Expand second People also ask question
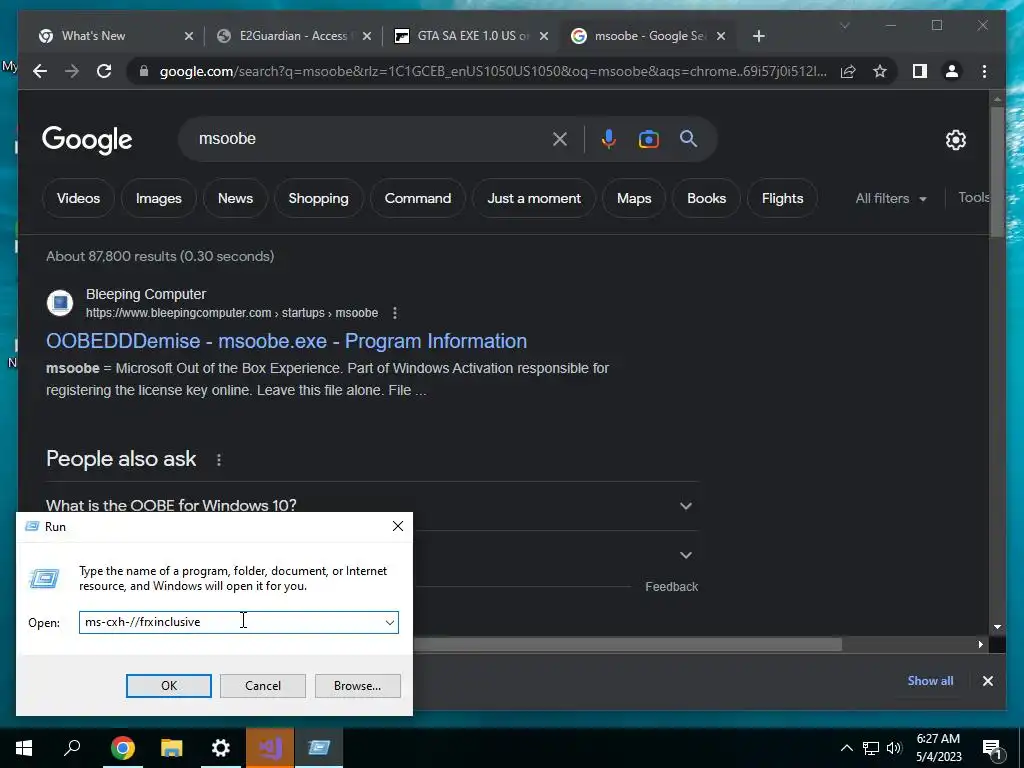 click(x=686, y=555)
